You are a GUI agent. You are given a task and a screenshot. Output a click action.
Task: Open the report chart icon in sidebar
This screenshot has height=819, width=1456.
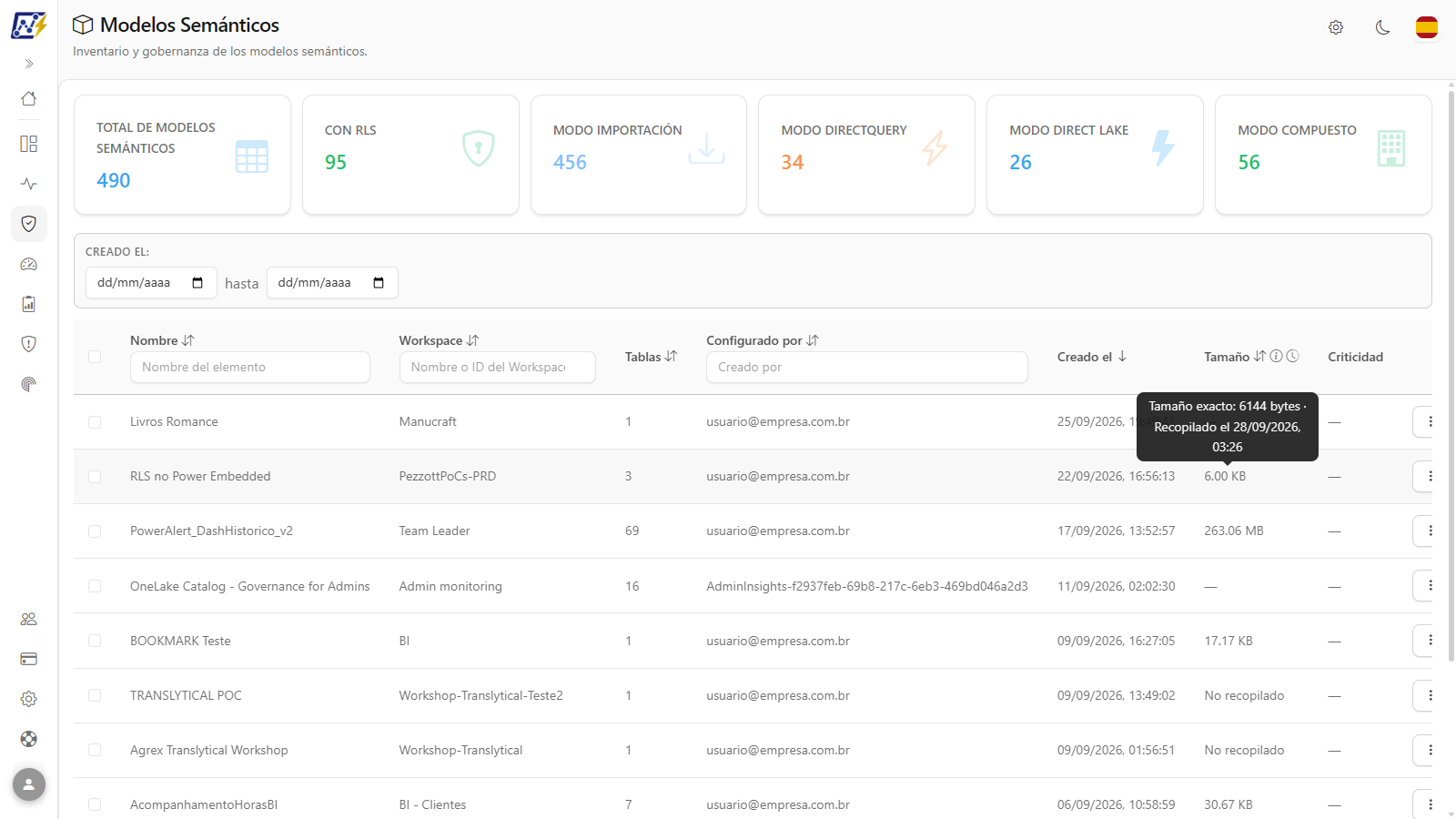(29, 304)
